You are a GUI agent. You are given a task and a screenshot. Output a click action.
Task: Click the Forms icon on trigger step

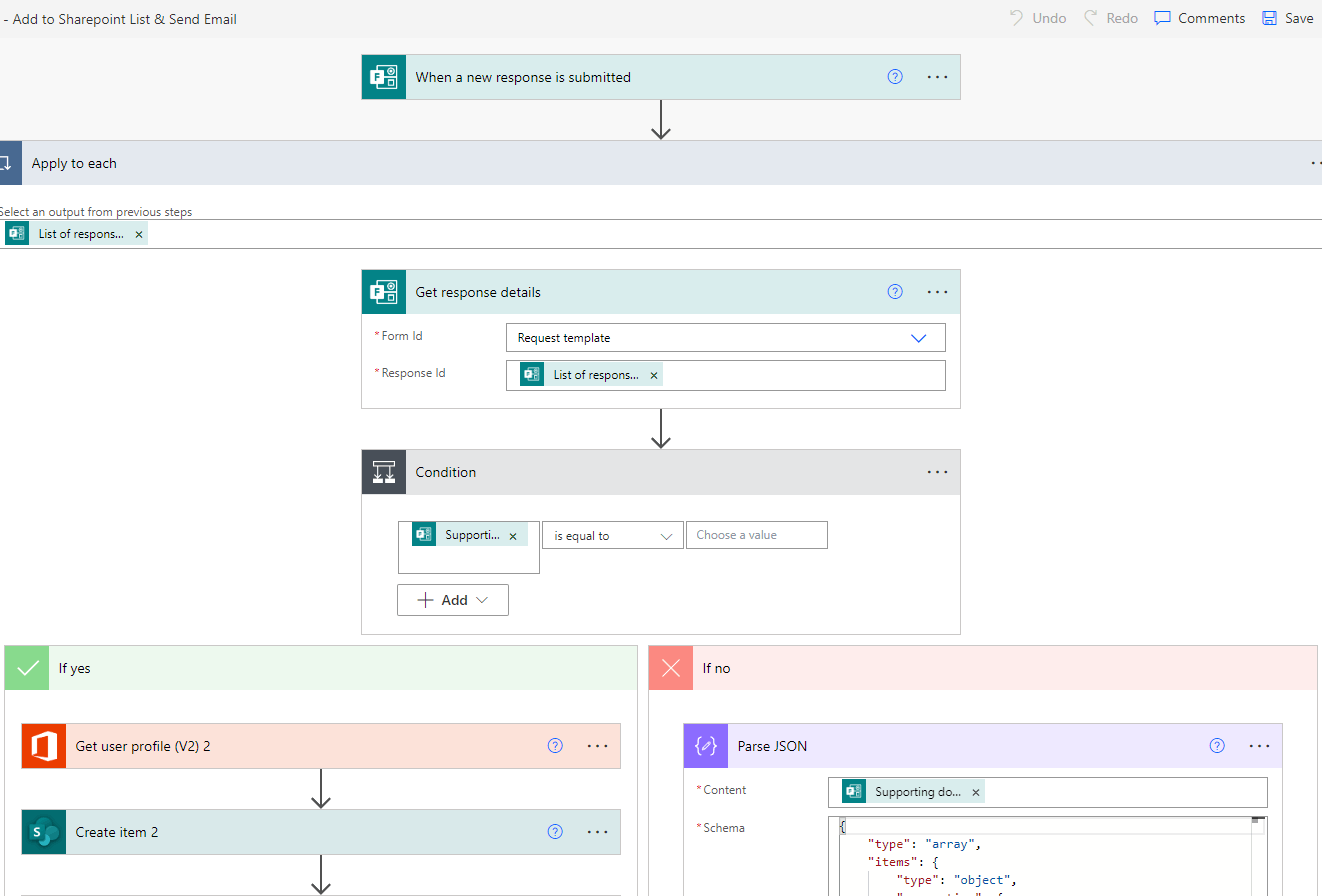click(x=384, y=77)
